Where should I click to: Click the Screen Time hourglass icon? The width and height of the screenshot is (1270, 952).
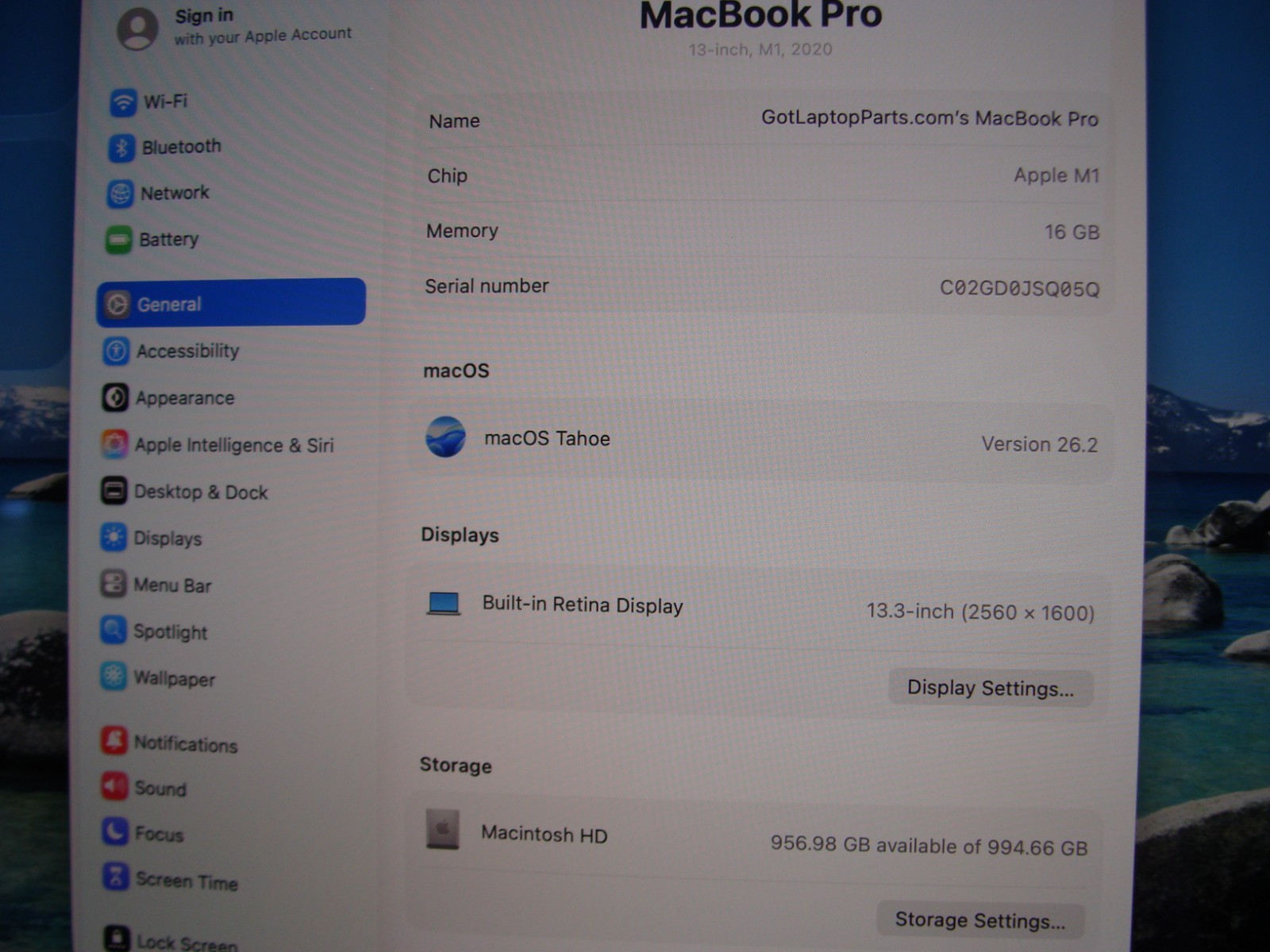[x=116, y=877]
